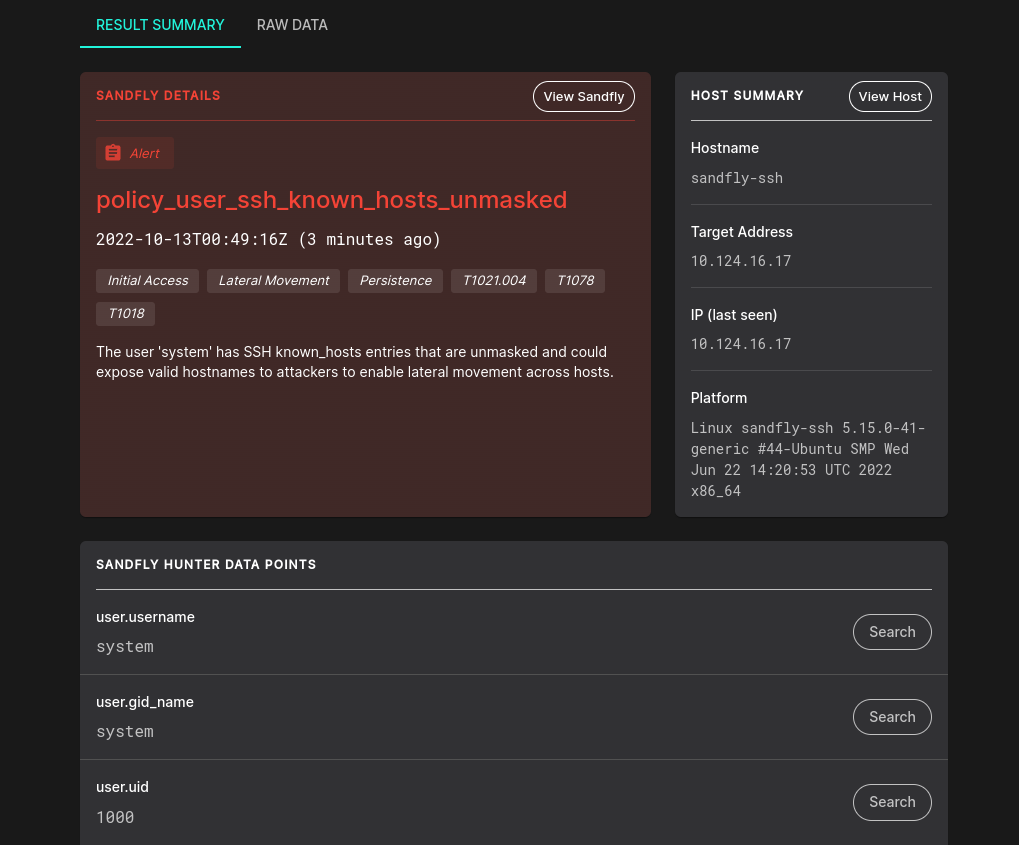
Task: Click the T1018 technique tag
Action: (x=125, y=313)
